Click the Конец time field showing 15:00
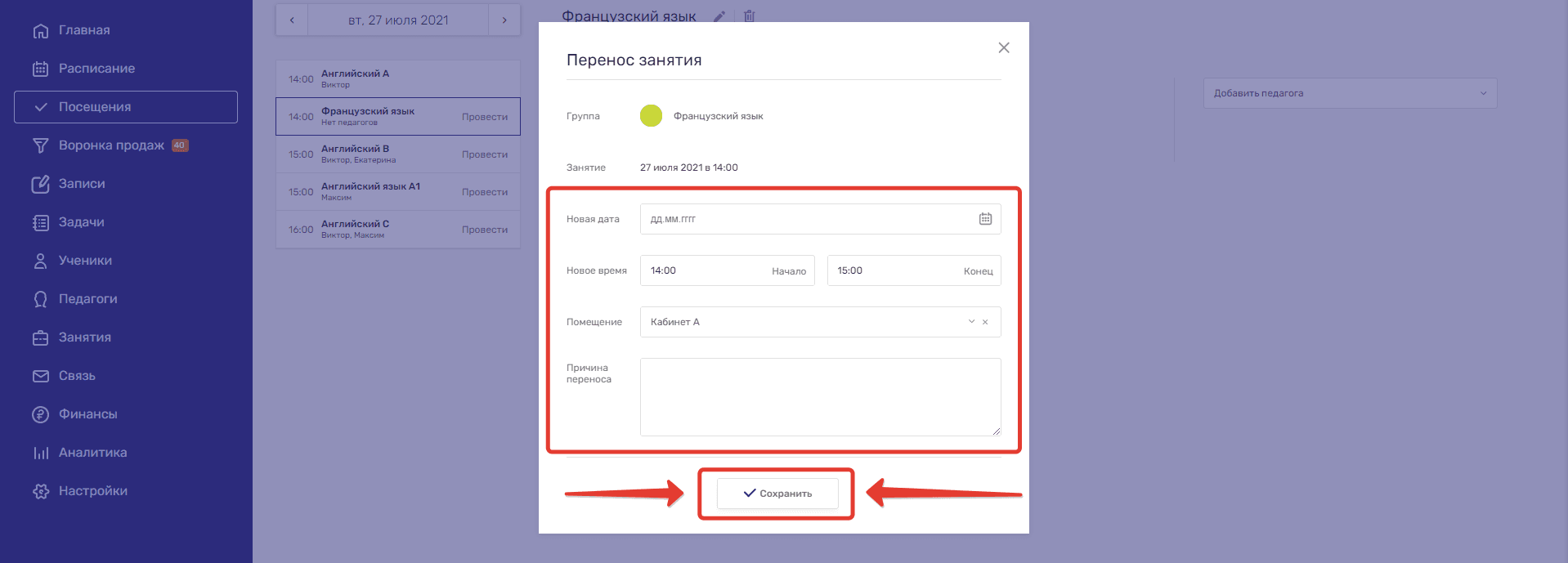Screen dimensions: 1568x563 [x=913, y=270]
